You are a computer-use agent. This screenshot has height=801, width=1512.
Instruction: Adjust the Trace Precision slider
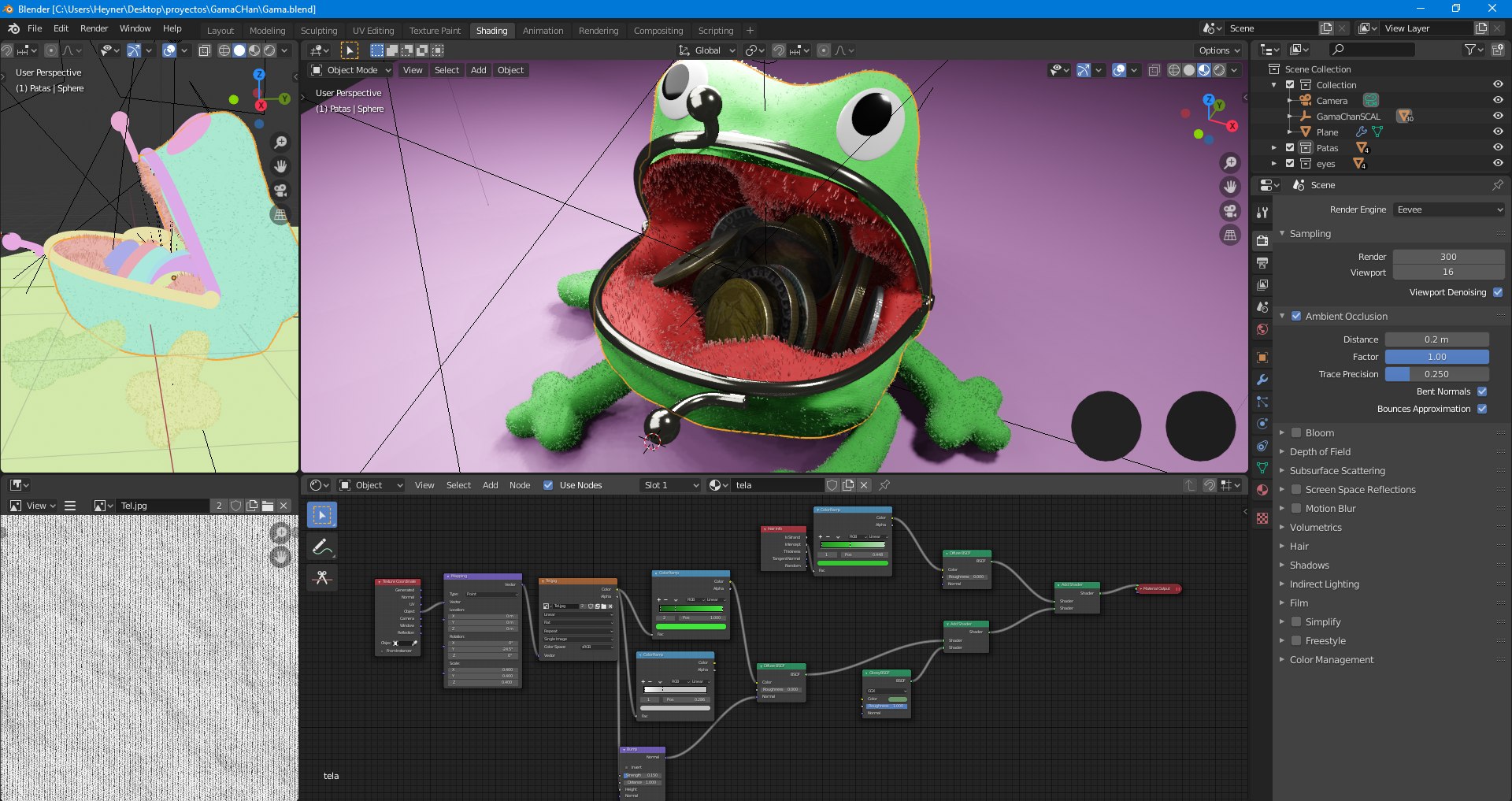point(1436,374)
